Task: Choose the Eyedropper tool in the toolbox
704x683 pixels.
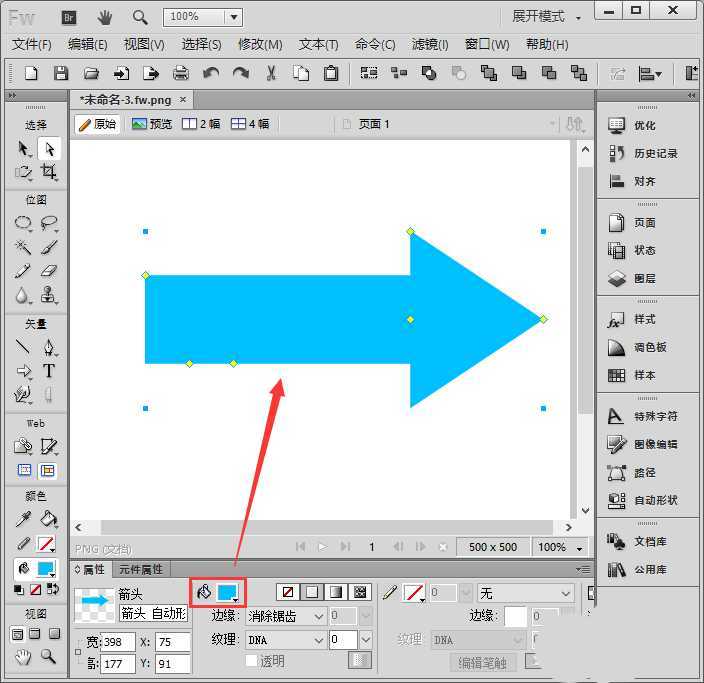Action: [x=23, y=519]
